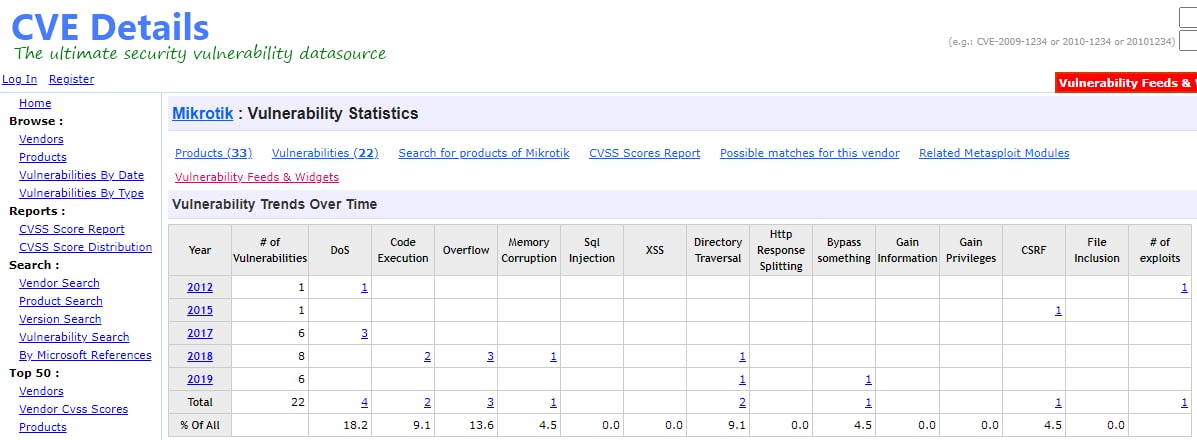The width and height of the screenshot is (1197, 440).
Task: Click the 'File Inclusion' column header
Action: pos(1096,250)
